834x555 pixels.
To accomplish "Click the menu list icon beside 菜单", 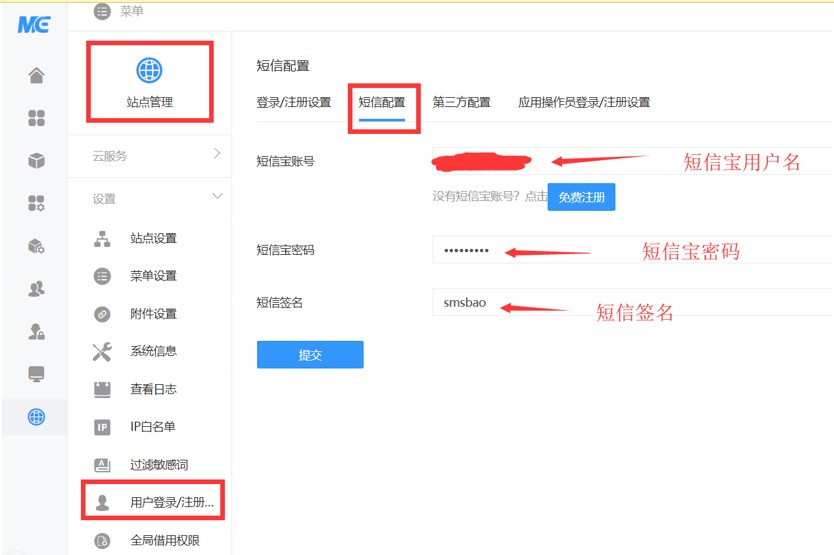I will 101,12.
